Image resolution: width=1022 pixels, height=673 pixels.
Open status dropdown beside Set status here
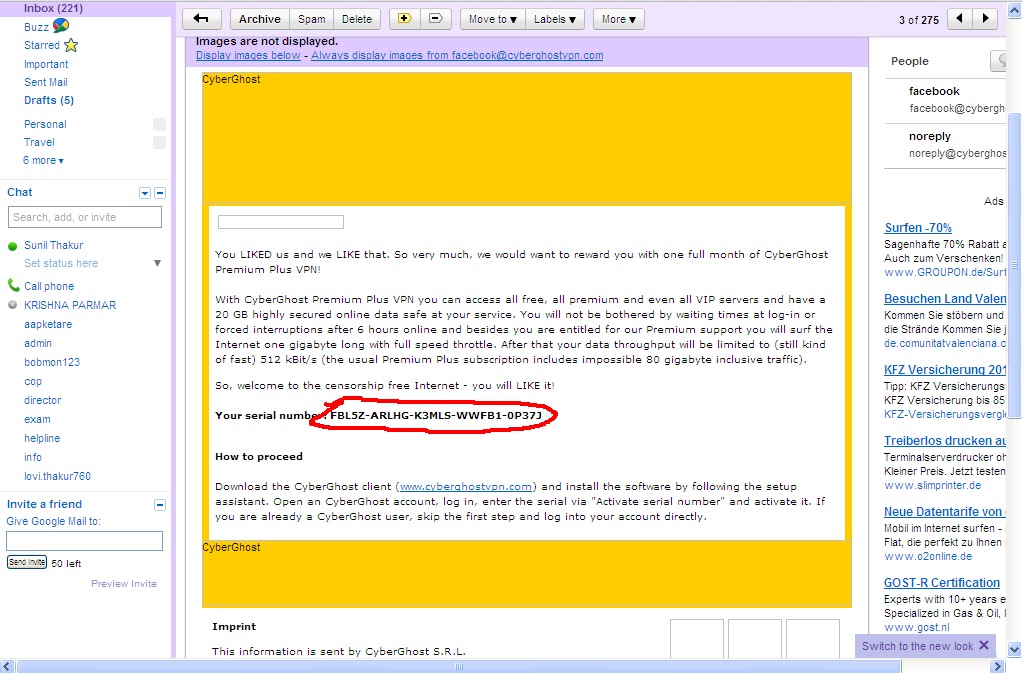157,263
